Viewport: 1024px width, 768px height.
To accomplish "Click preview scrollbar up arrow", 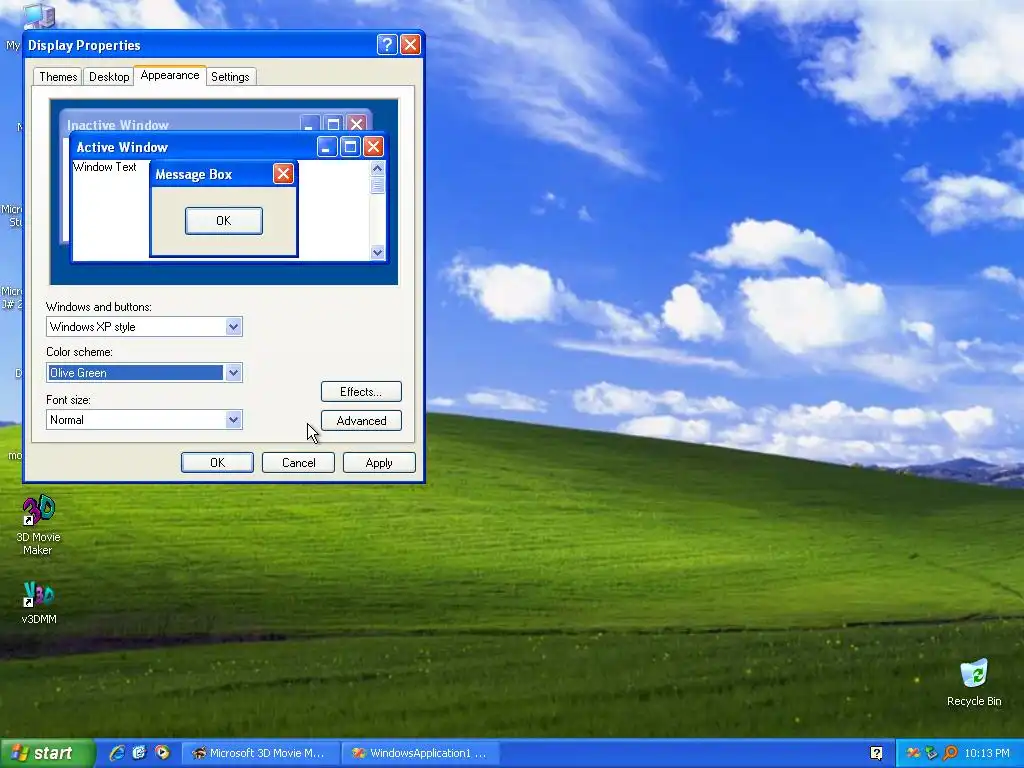I will coord(377,168).
